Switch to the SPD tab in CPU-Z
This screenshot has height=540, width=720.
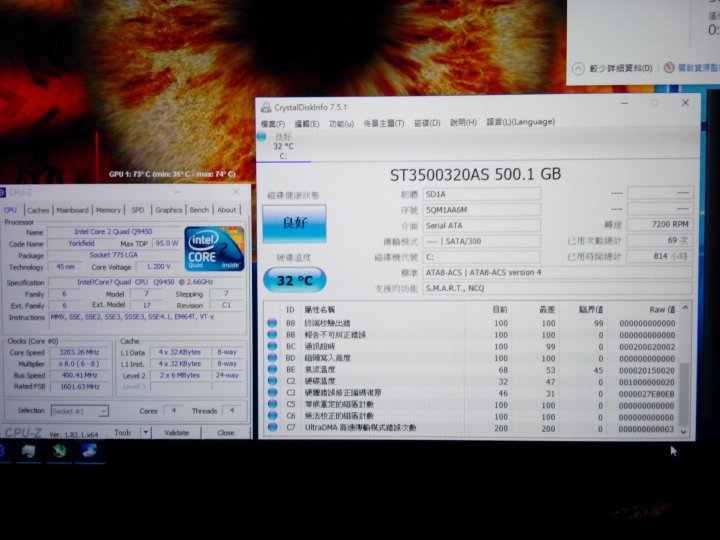(x=138, y=210)
